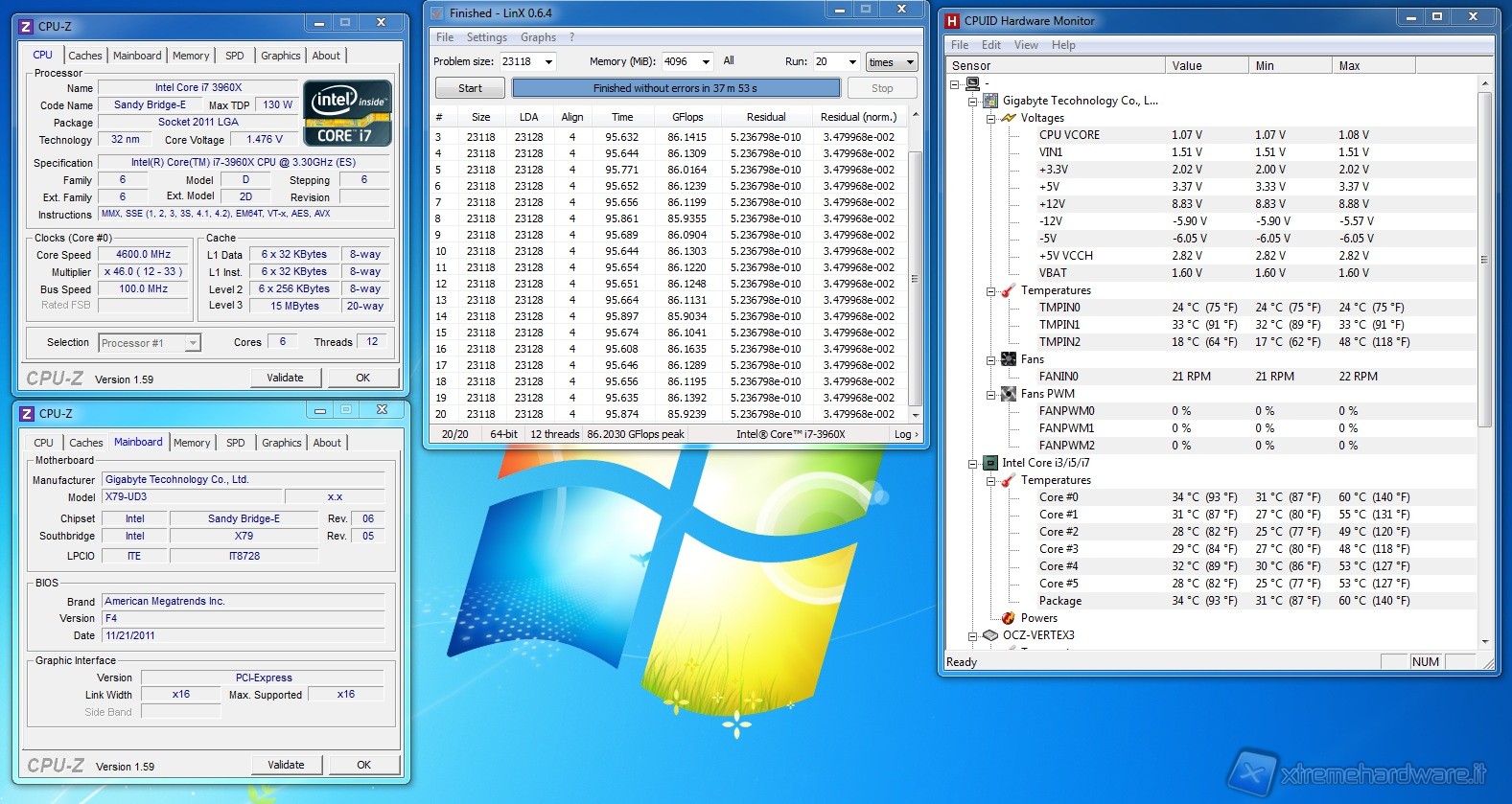Image resolution: width=1512 pixels, height=804 pixels.
Task: Click the Voltages lightning icon in HWMonitor
Action: 1008,118
